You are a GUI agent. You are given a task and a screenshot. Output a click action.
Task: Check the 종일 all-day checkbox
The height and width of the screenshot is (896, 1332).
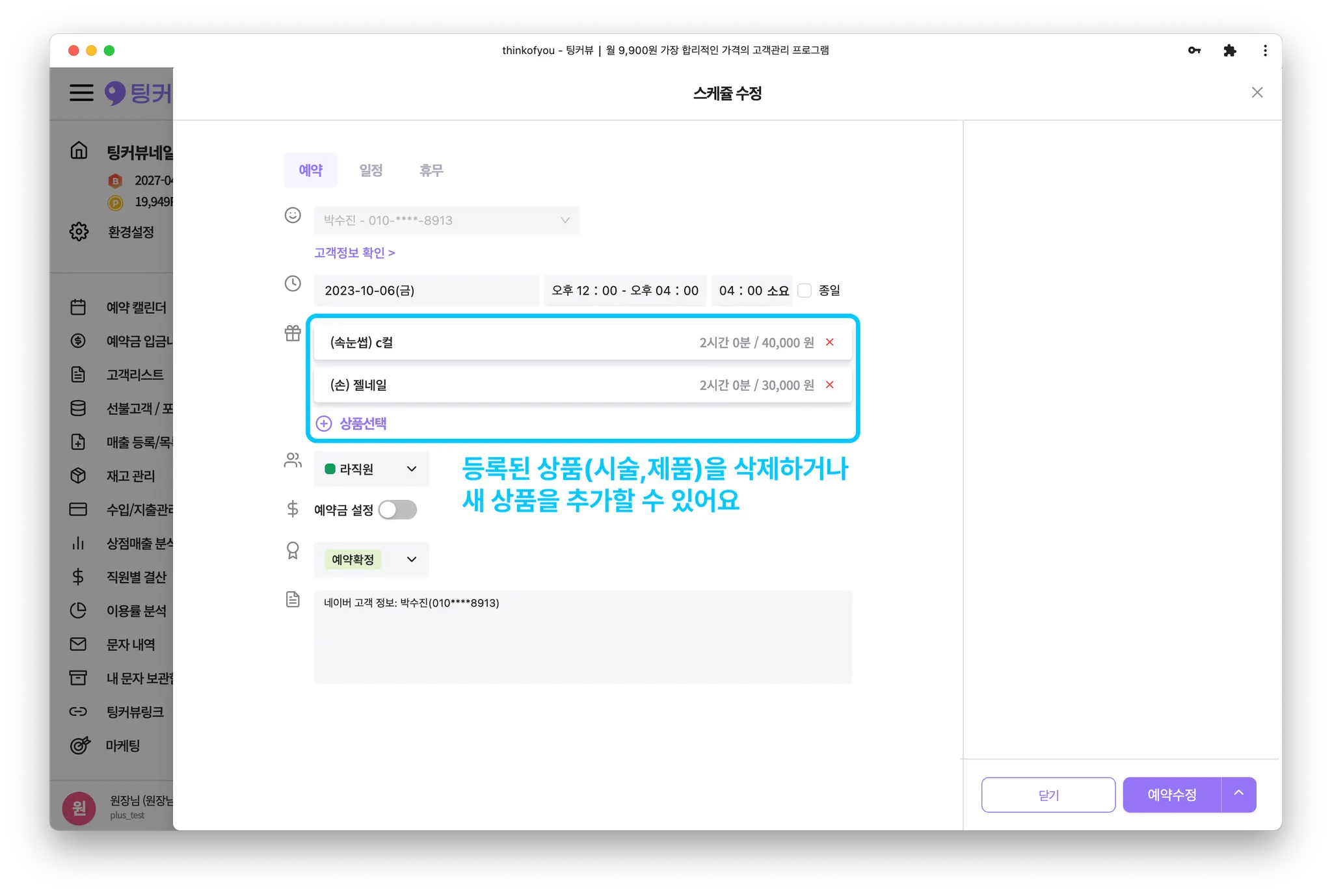click(x=805, y=291)
